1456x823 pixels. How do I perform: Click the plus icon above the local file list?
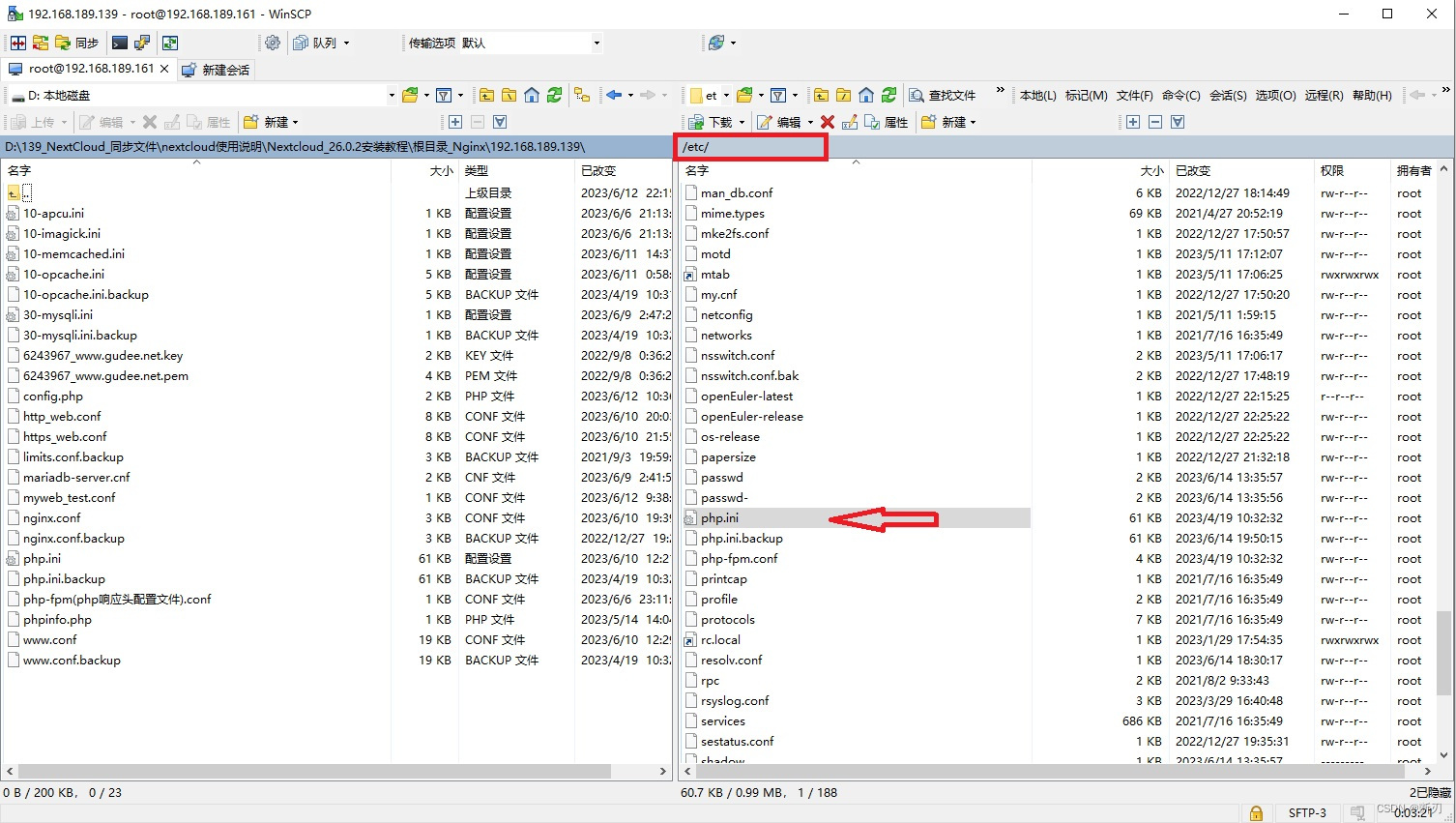pos(456,122)
